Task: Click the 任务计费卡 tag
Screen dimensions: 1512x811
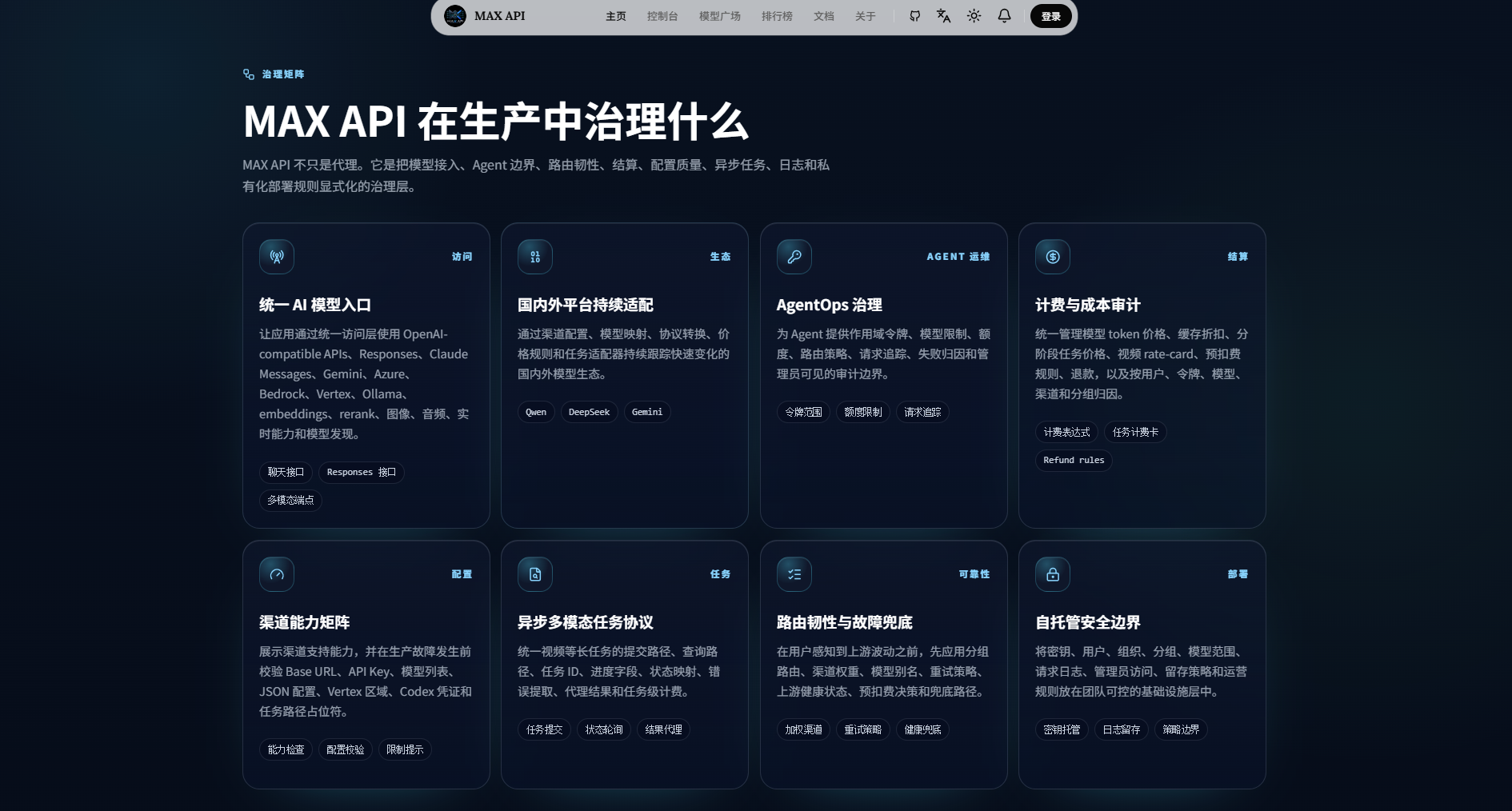Action: click(1136, 433)
